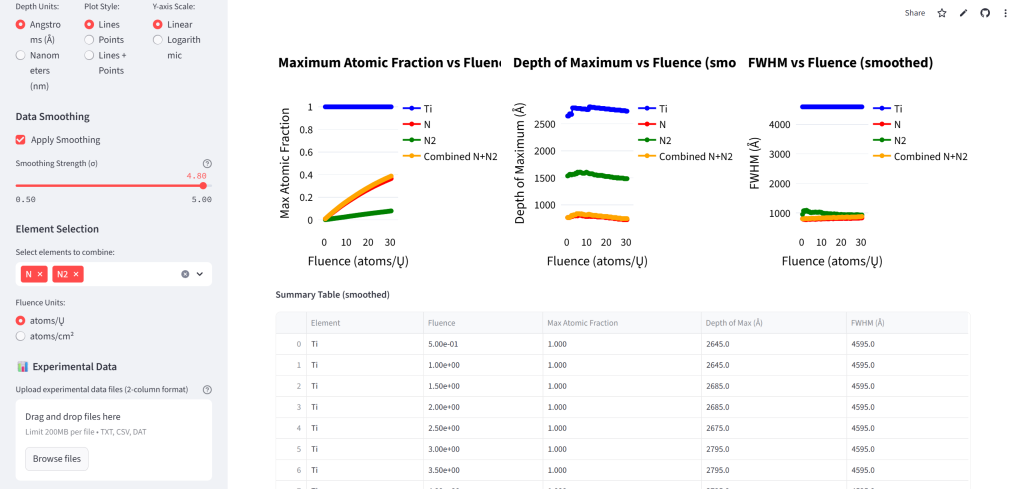Expand the element selection dropdown arrow

click(200, 274)
